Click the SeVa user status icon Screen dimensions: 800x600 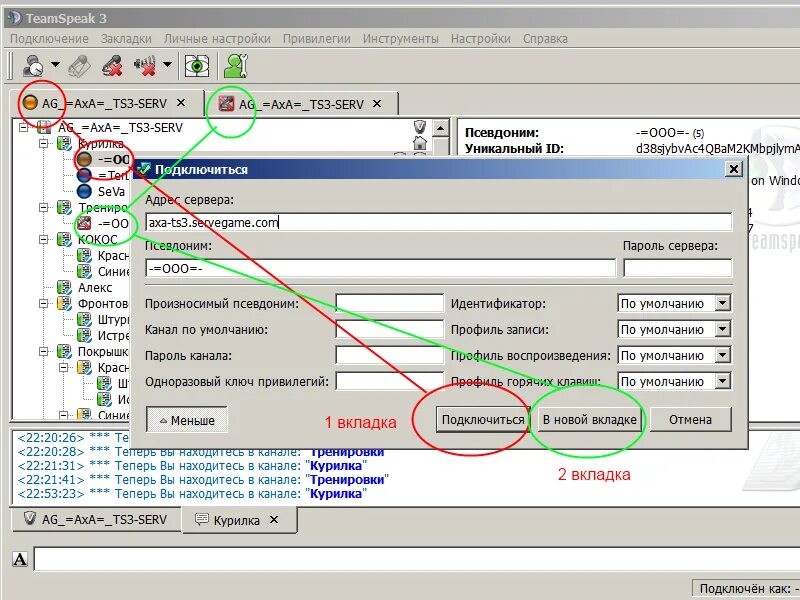84,191
